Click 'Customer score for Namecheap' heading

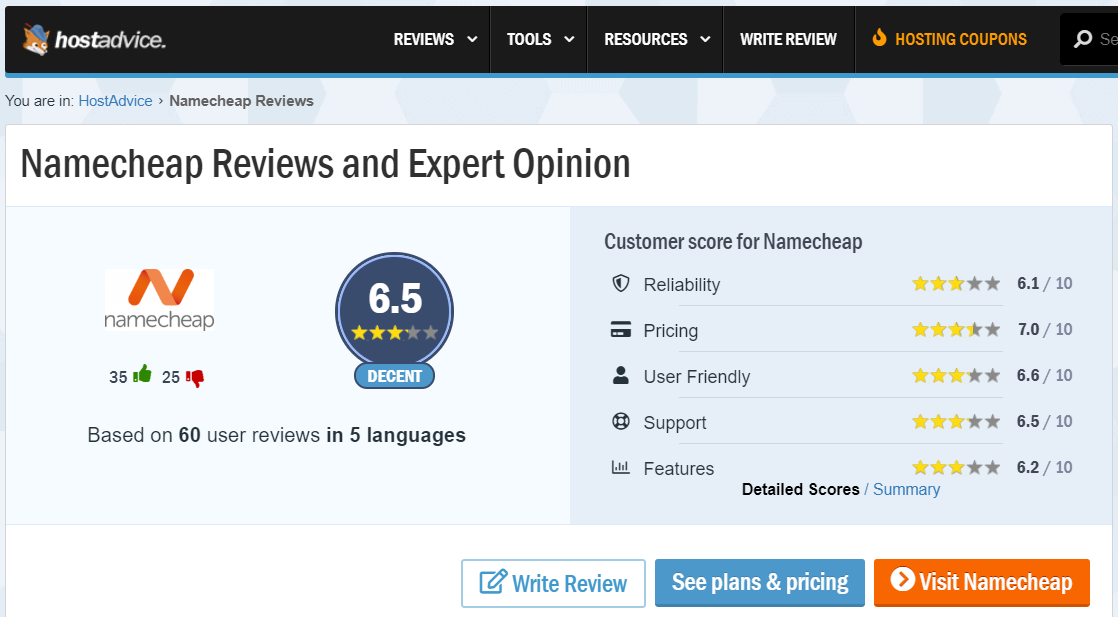[733, 242]
